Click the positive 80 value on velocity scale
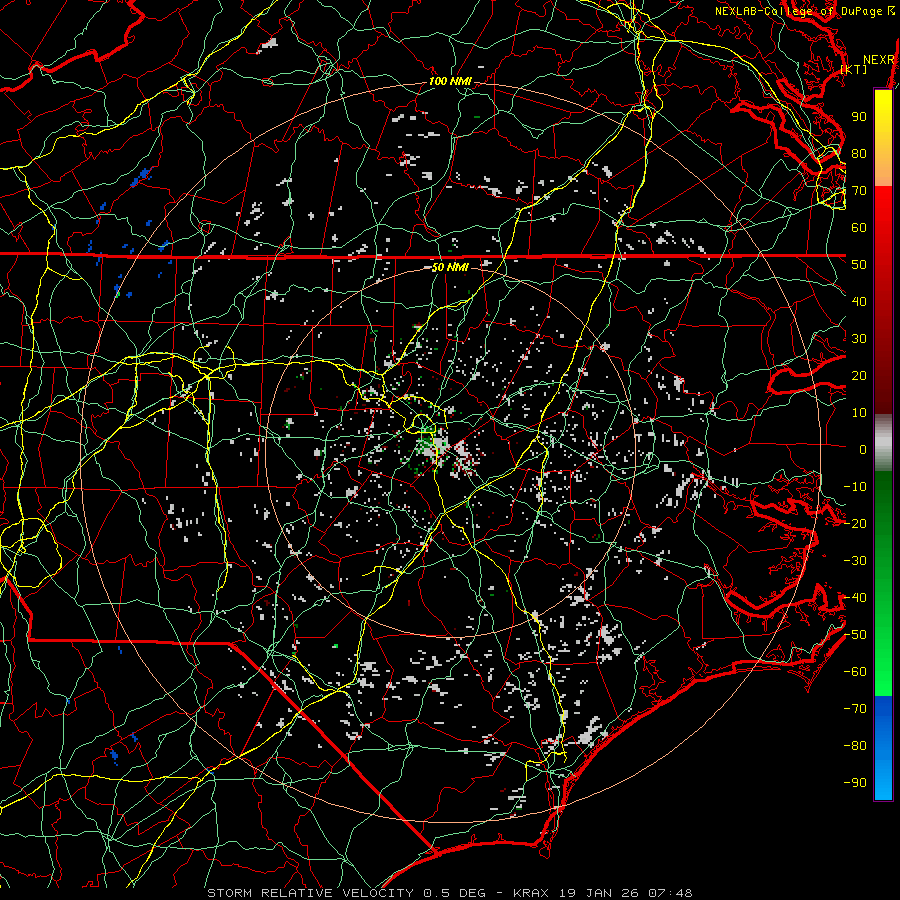Screen dimensions: 900x900 [x=859, y=154]
